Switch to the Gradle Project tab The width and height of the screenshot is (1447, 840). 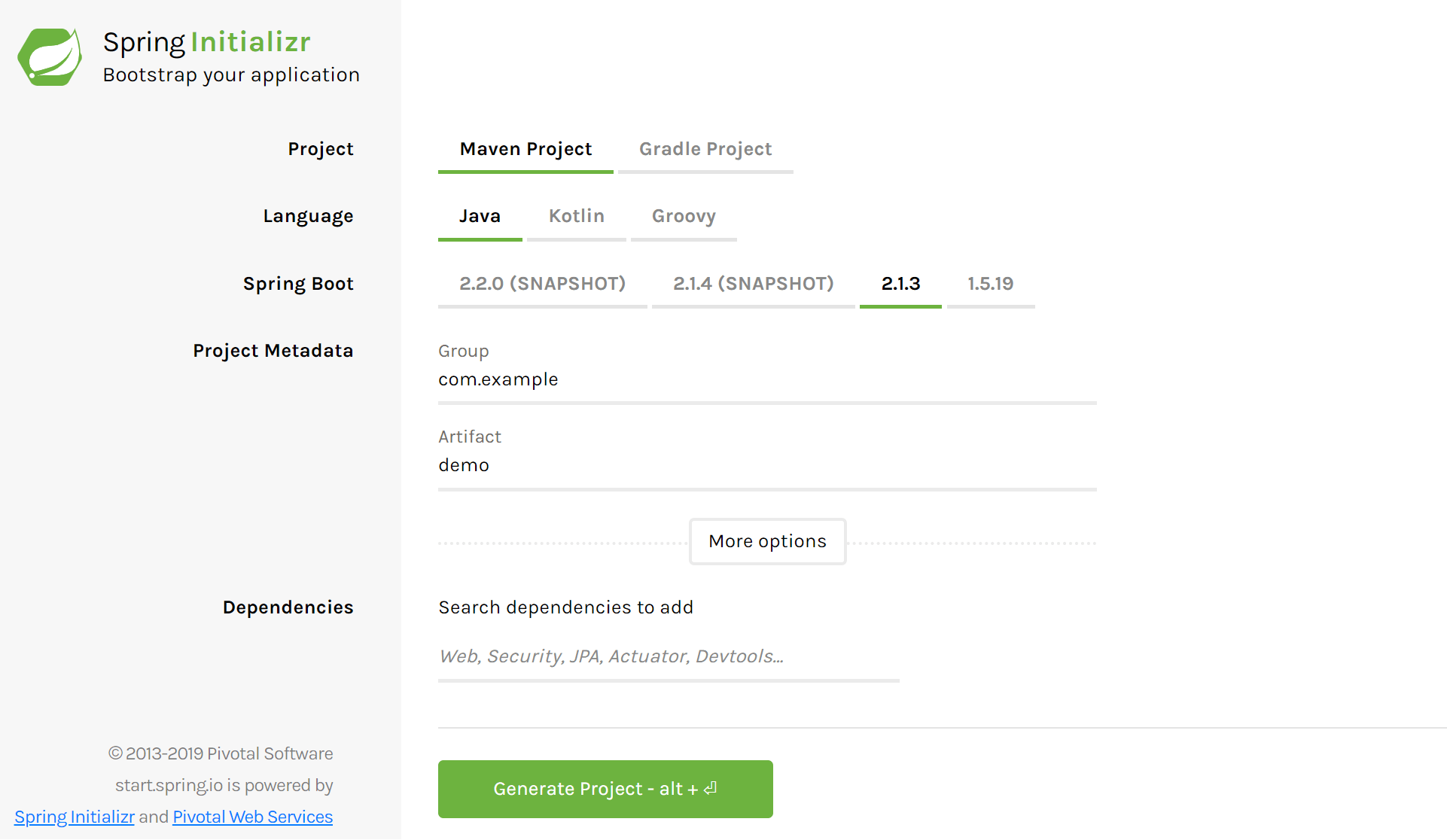(705, 148)
